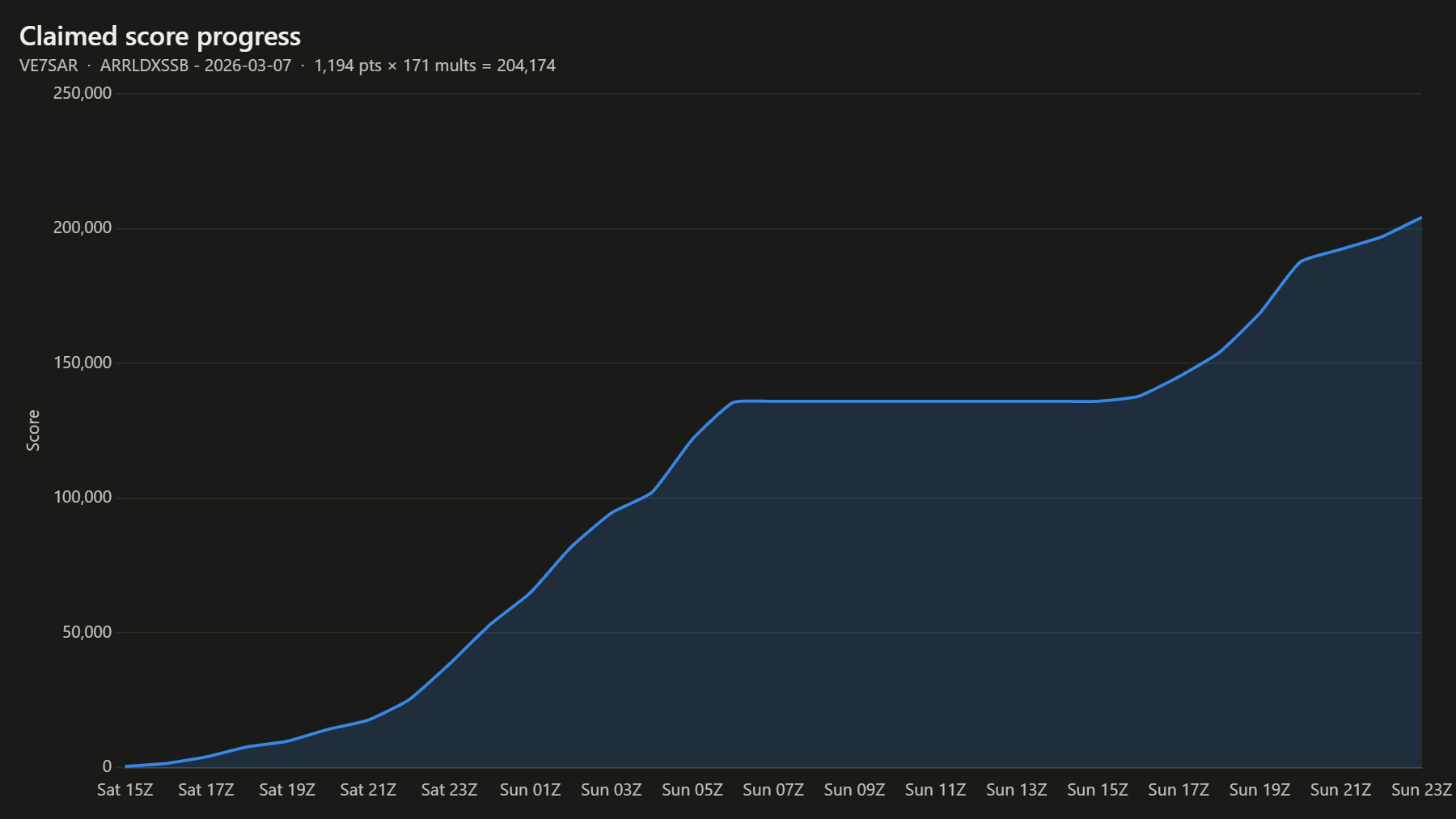Click the 'ARRLDXSSB - 2026-03-07' contest label
This screenshot has height=819, width=1456.
click(x=196, y=66)
